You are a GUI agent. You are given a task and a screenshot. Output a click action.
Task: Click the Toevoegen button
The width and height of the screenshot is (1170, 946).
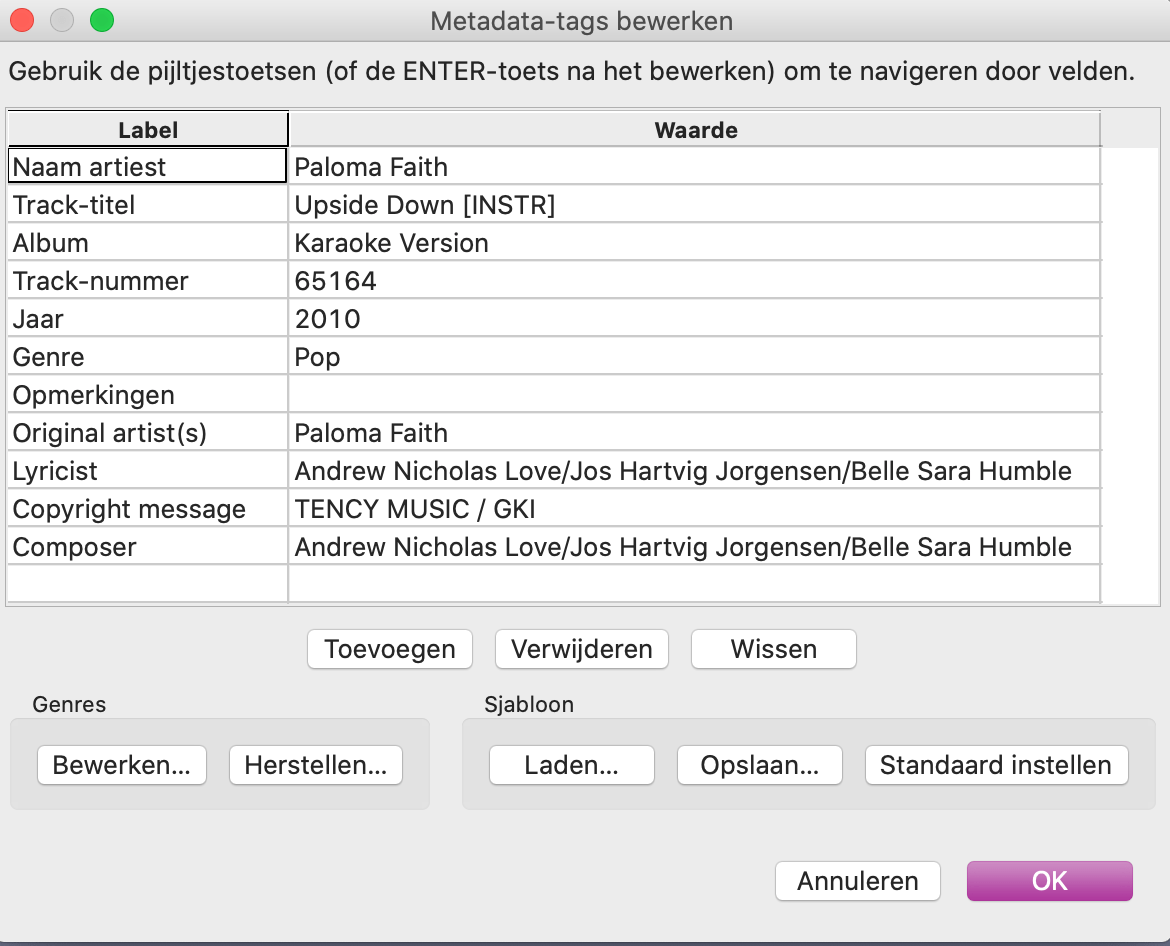point(390,649)
